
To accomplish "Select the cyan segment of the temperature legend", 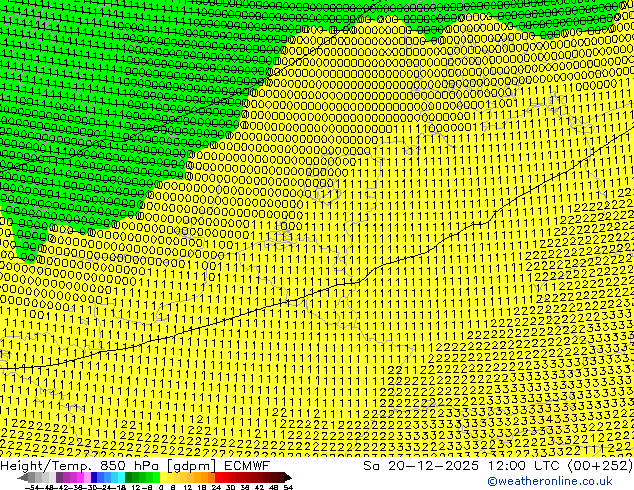I will click(x=118, y=477).
